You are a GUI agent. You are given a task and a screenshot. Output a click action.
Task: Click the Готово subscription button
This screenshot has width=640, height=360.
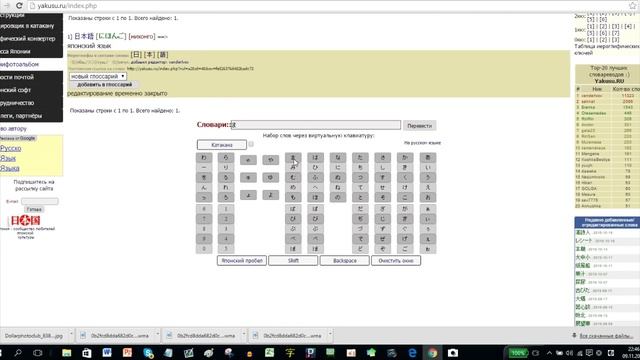click(34, 209)
